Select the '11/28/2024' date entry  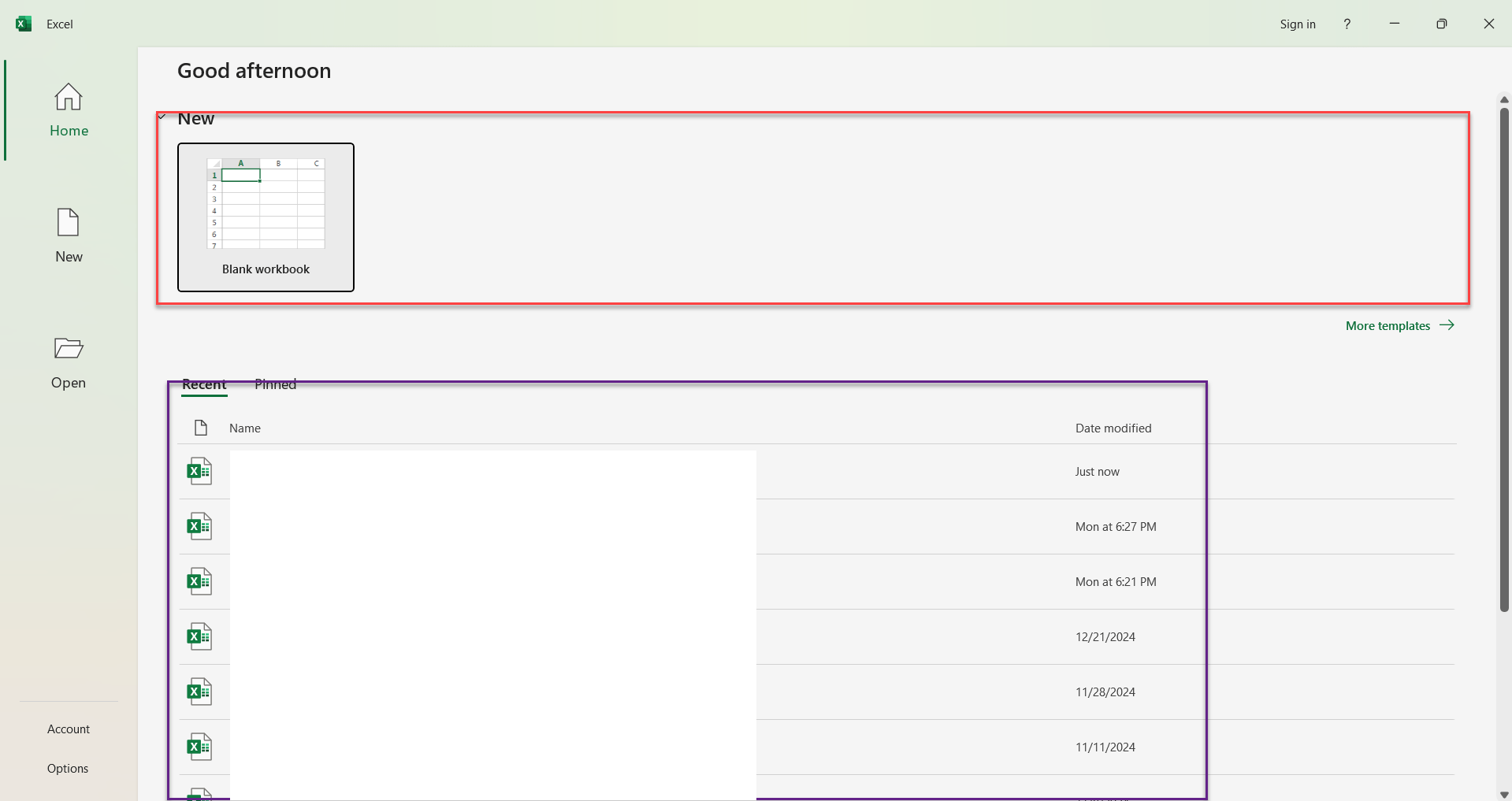click(x=1105, y=692)
